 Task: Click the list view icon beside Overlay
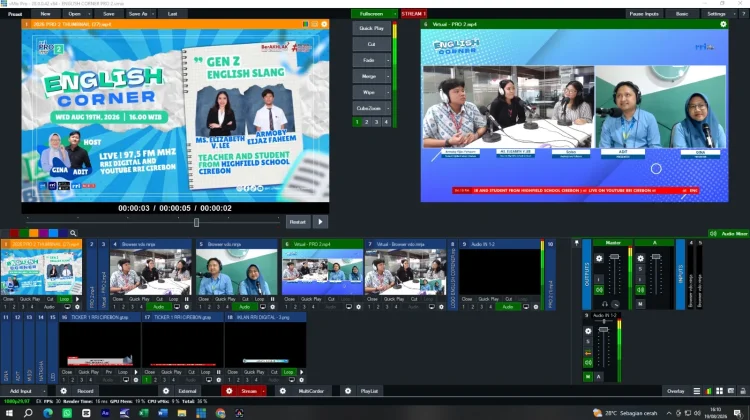point(697,391)
